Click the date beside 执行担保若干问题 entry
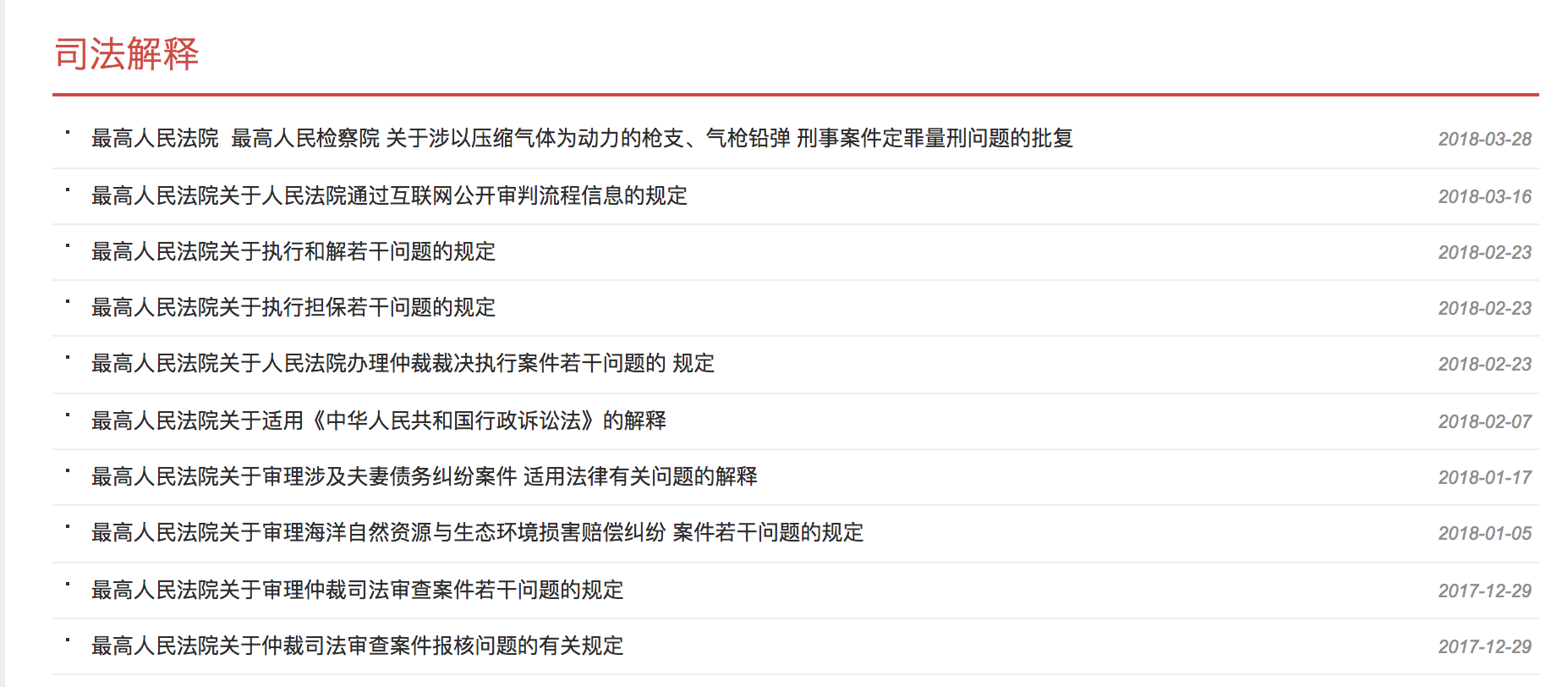Viewport: 1568px width, 687px height. click(x=1484, y=308)
